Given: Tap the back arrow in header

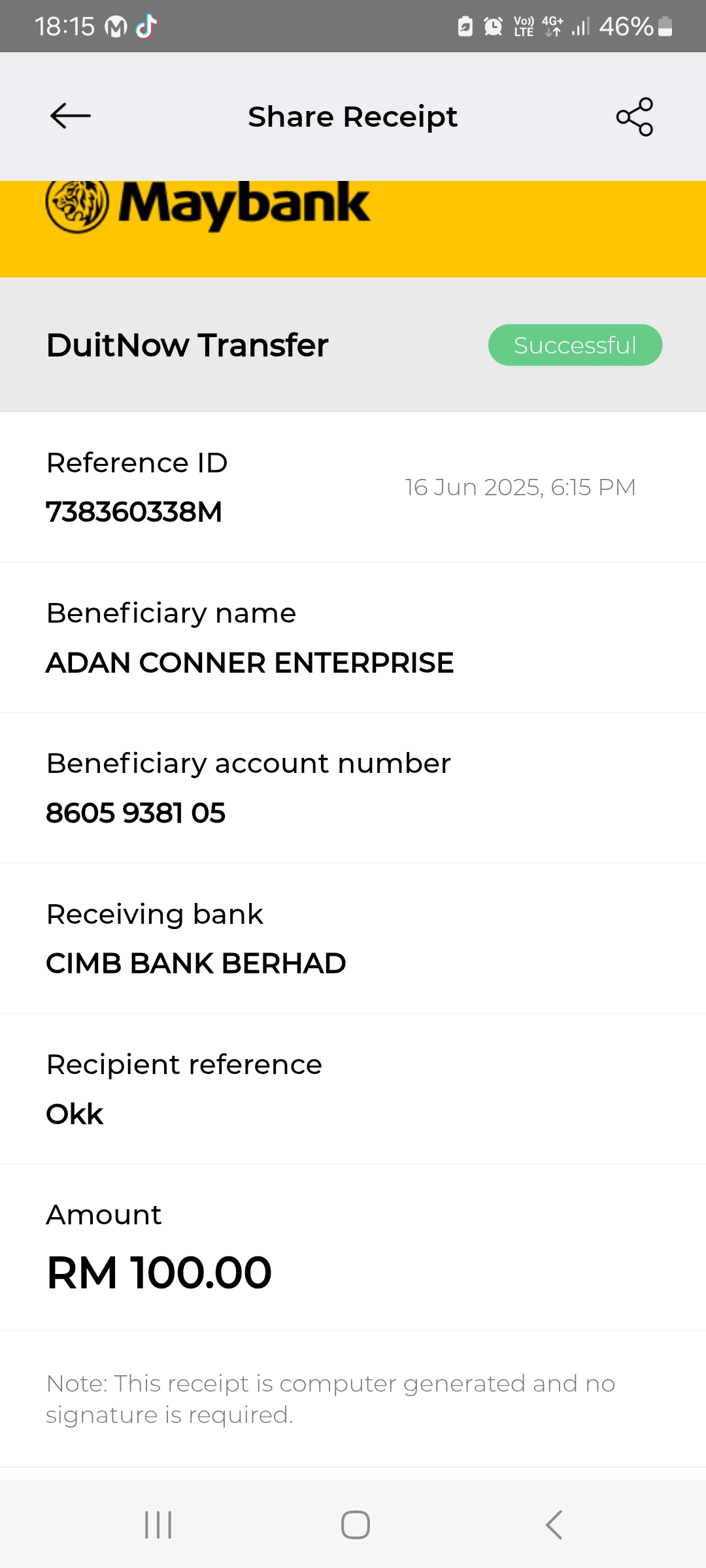Looking at the screenshot, I should click(x=71, y=116).
